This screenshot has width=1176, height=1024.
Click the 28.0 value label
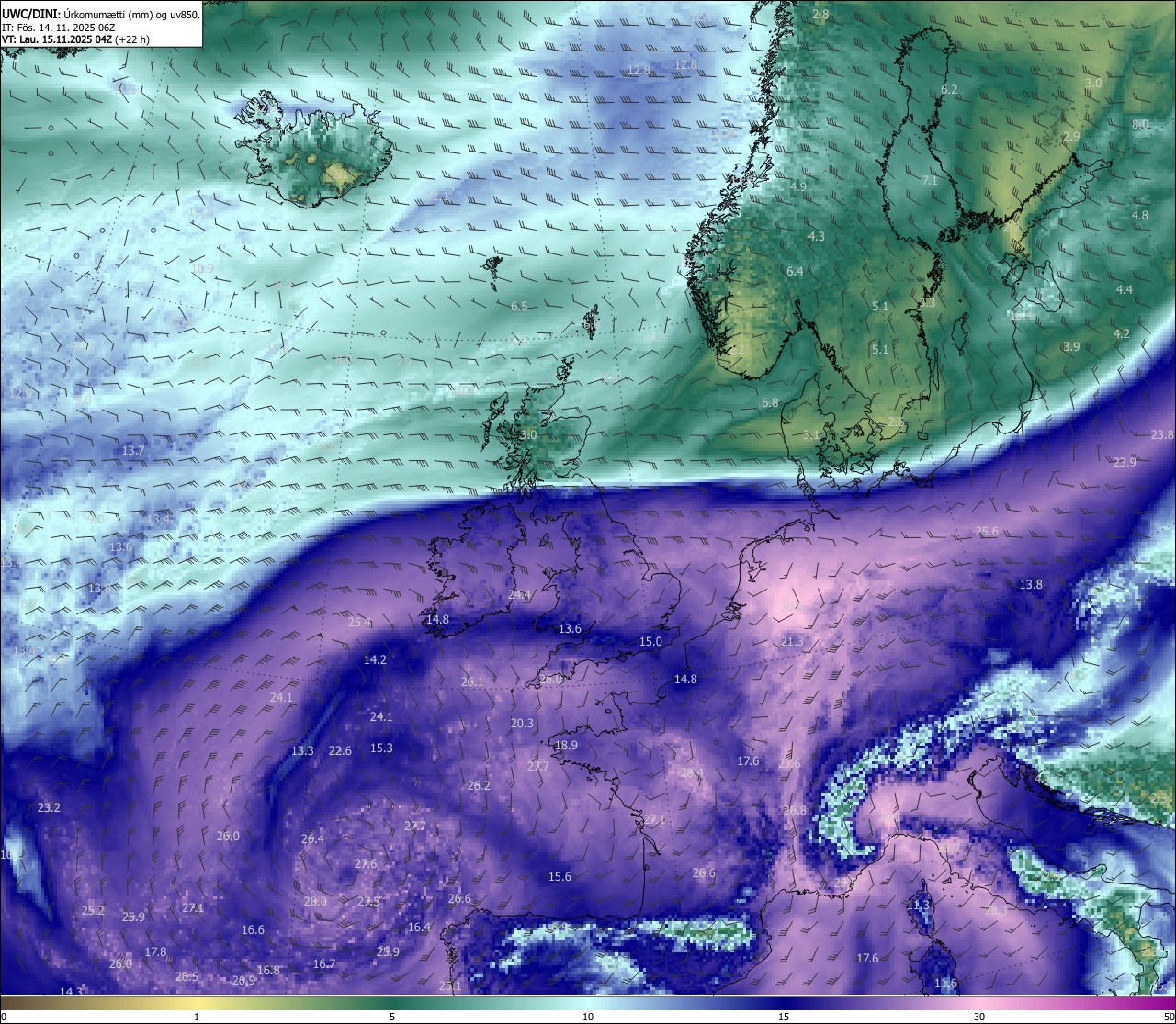pyautogui.click(x=315, y=902)
